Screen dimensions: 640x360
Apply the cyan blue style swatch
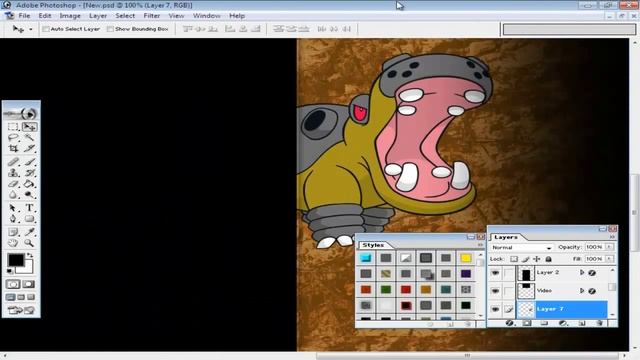(x=366, y=258)
